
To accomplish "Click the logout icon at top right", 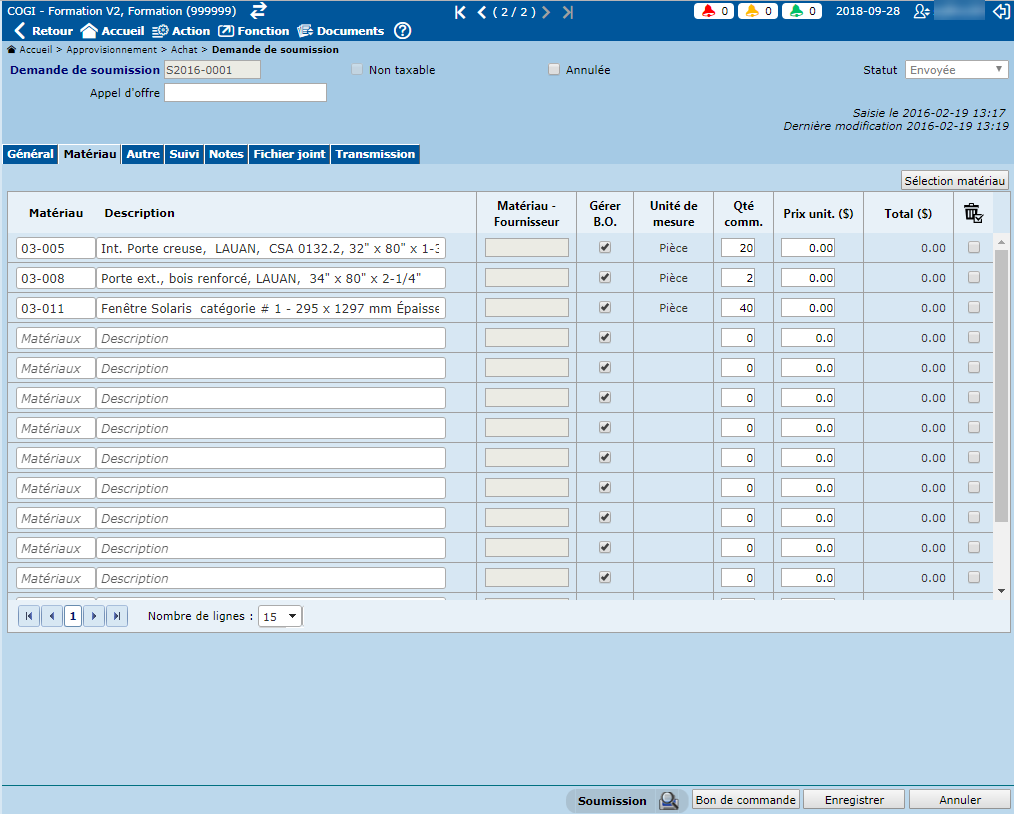I will coord(1000,12).
